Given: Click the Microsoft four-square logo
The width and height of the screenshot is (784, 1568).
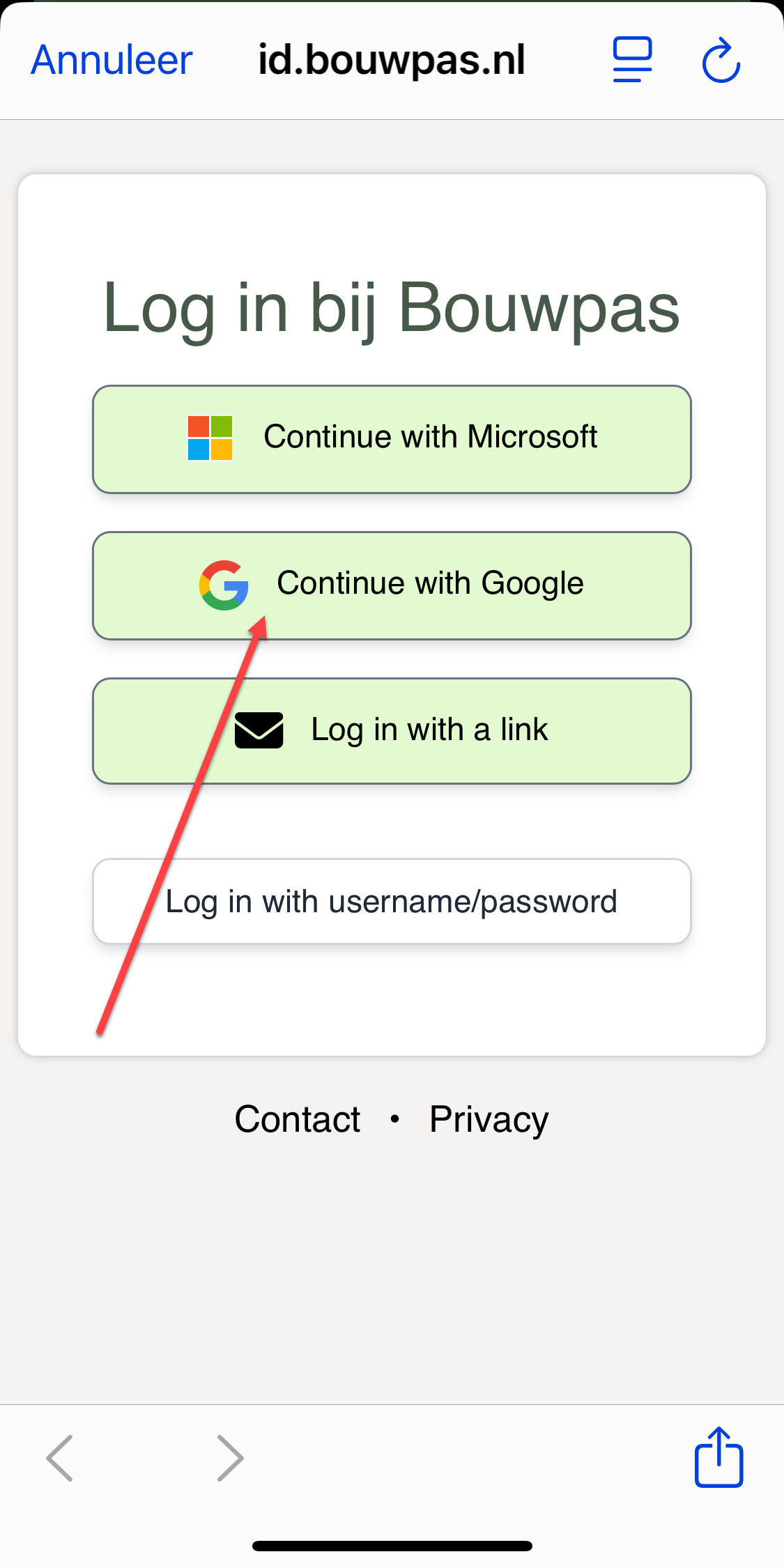Looking at the screenshot, I should point(210,438).
